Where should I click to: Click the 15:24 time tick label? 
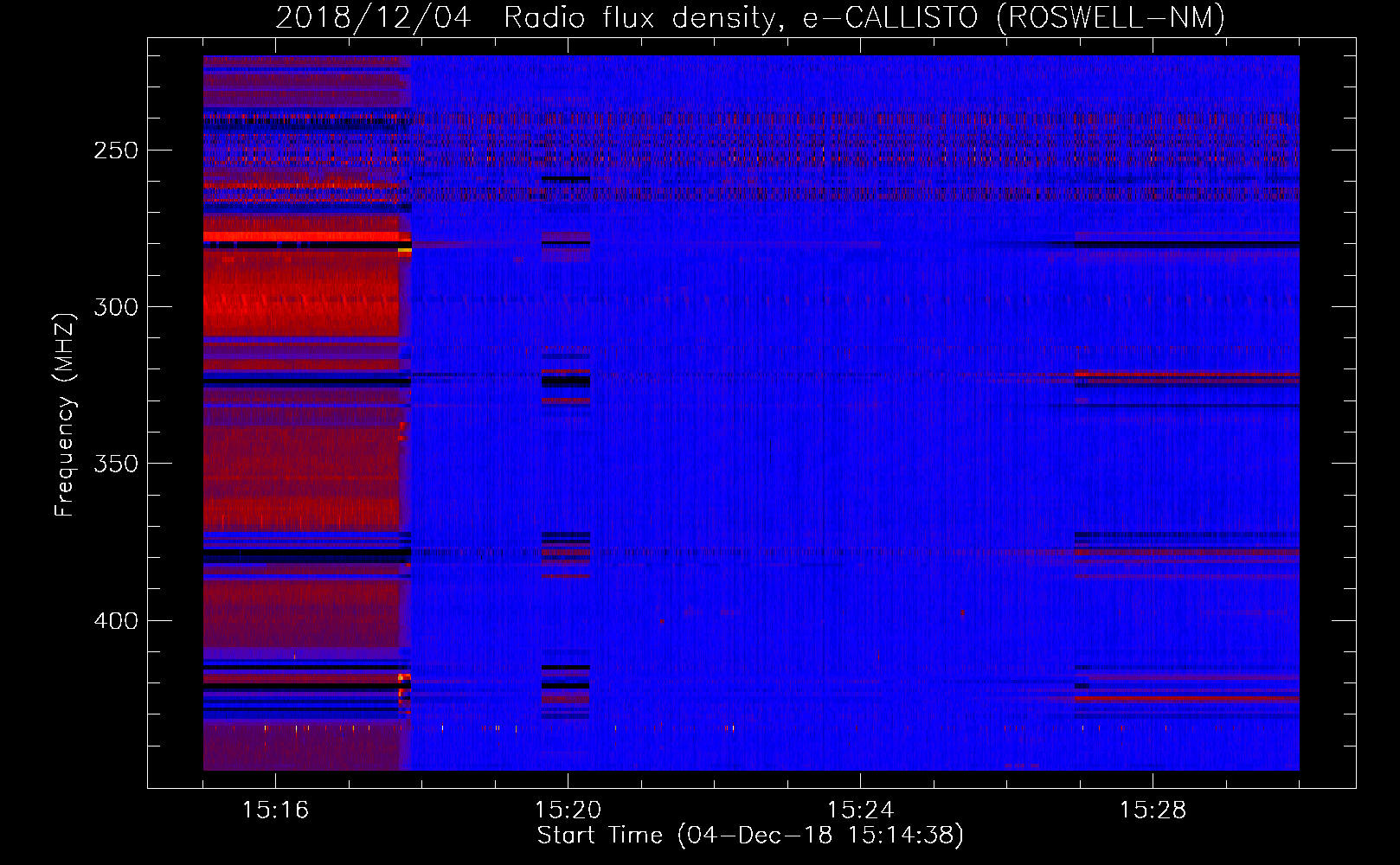pyautogui.click(x=860, y=811)
